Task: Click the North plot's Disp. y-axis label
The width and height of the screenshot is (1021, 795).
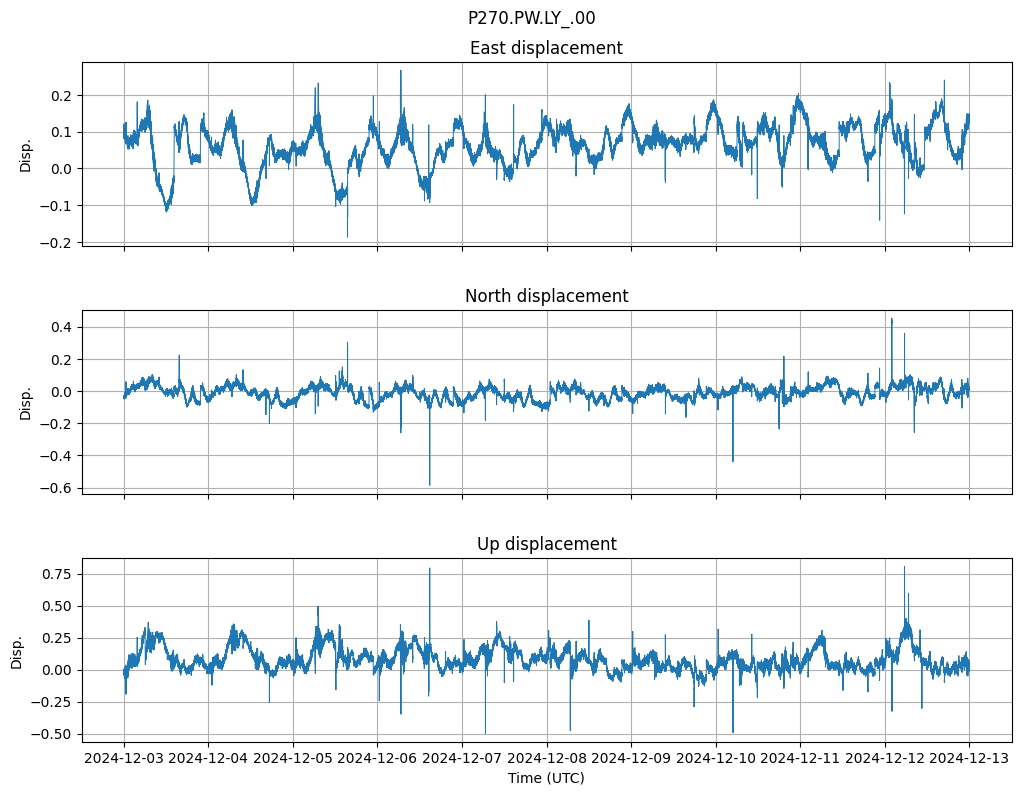Action: 26,402
